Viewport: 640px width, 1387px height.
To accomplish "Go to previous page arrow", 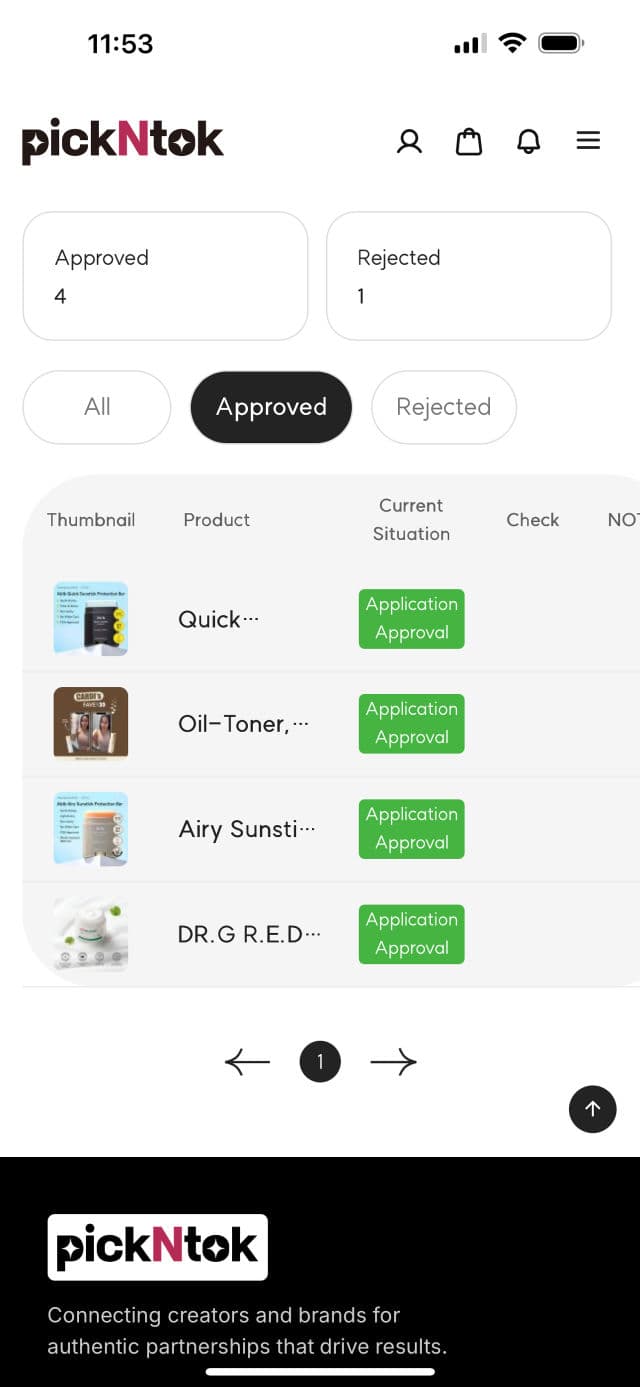I will pyautogui.click(x=247, y=1062).
